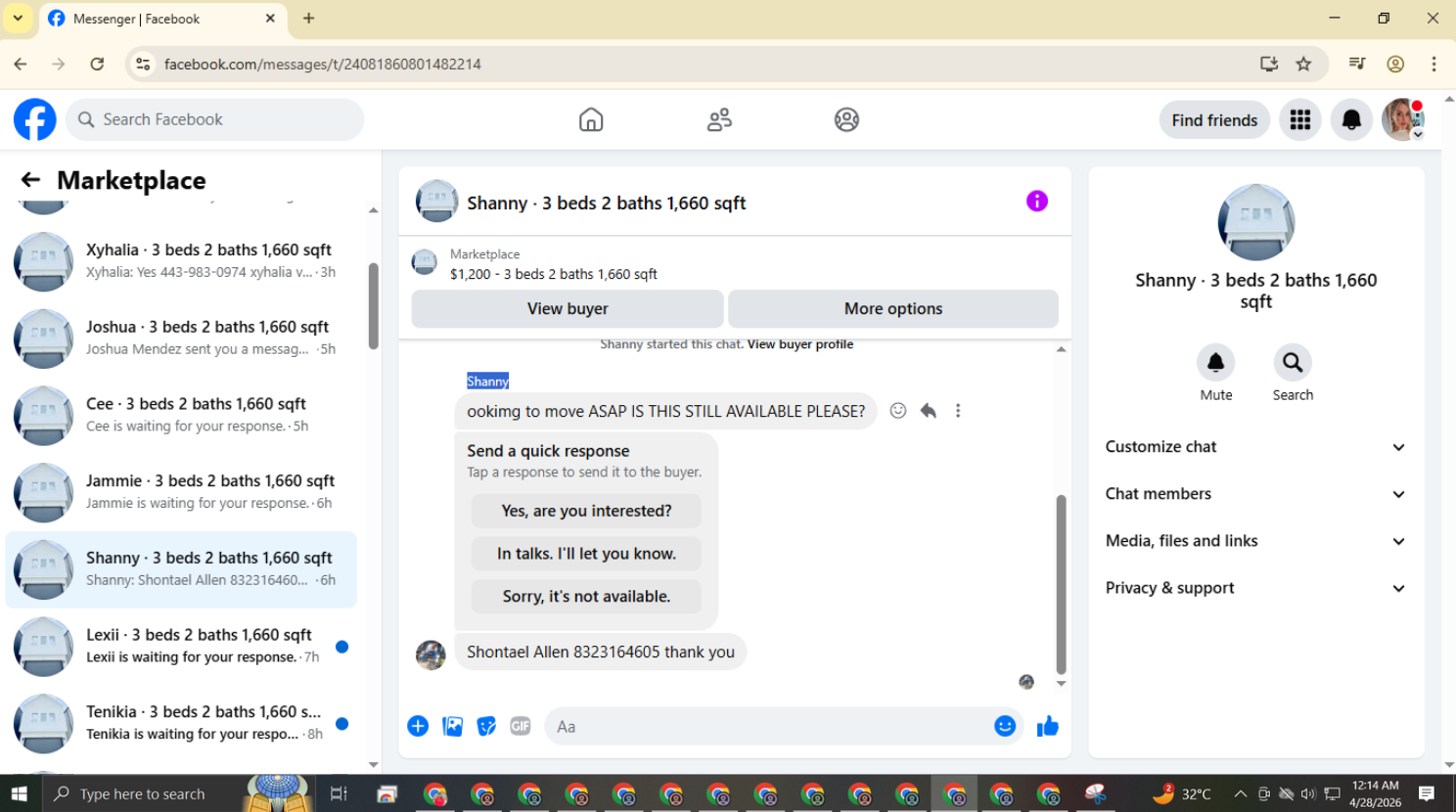Screen dimensions: 1456x812
Task: Open conversation information purple icon
Action: (x=1037, y=201)
